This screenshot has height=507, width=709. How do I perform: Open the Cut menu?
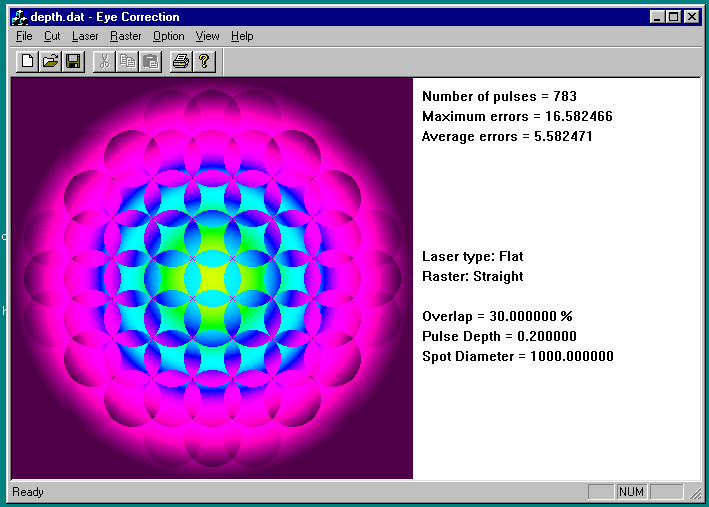(x=52, y=36)
